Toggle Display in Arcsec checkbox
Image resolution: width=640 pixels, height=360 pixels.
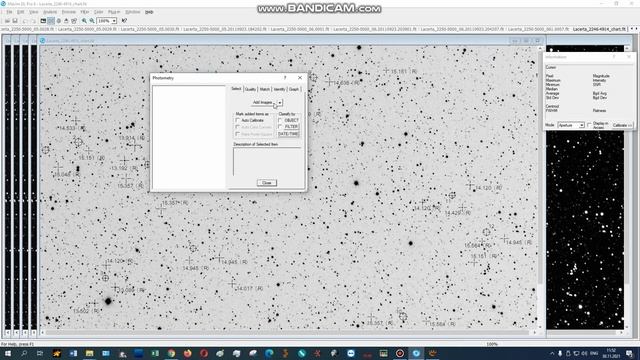coord(589,125)
